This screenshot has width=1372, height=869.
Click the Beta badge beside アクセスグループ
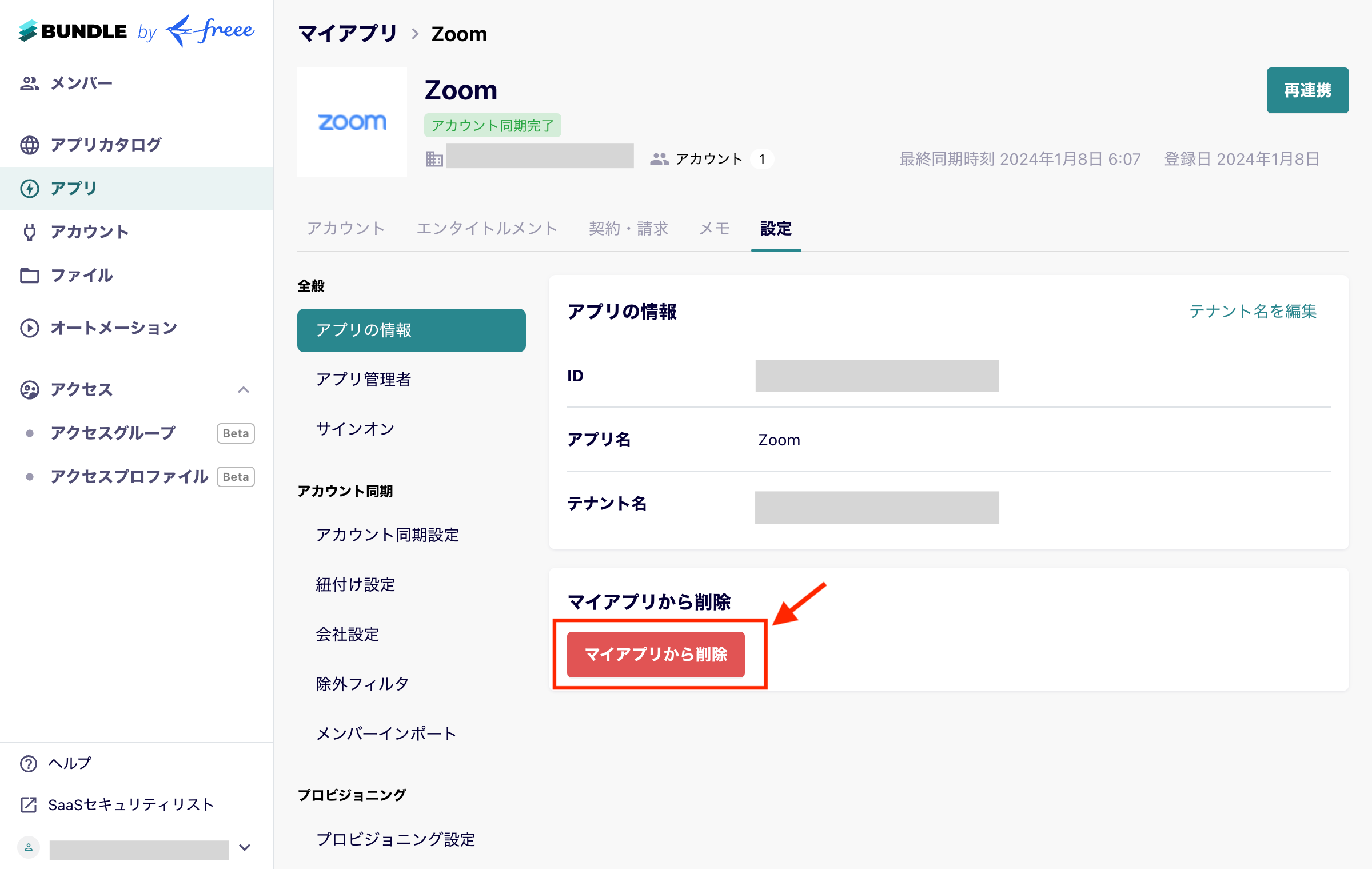coord(236,433)
